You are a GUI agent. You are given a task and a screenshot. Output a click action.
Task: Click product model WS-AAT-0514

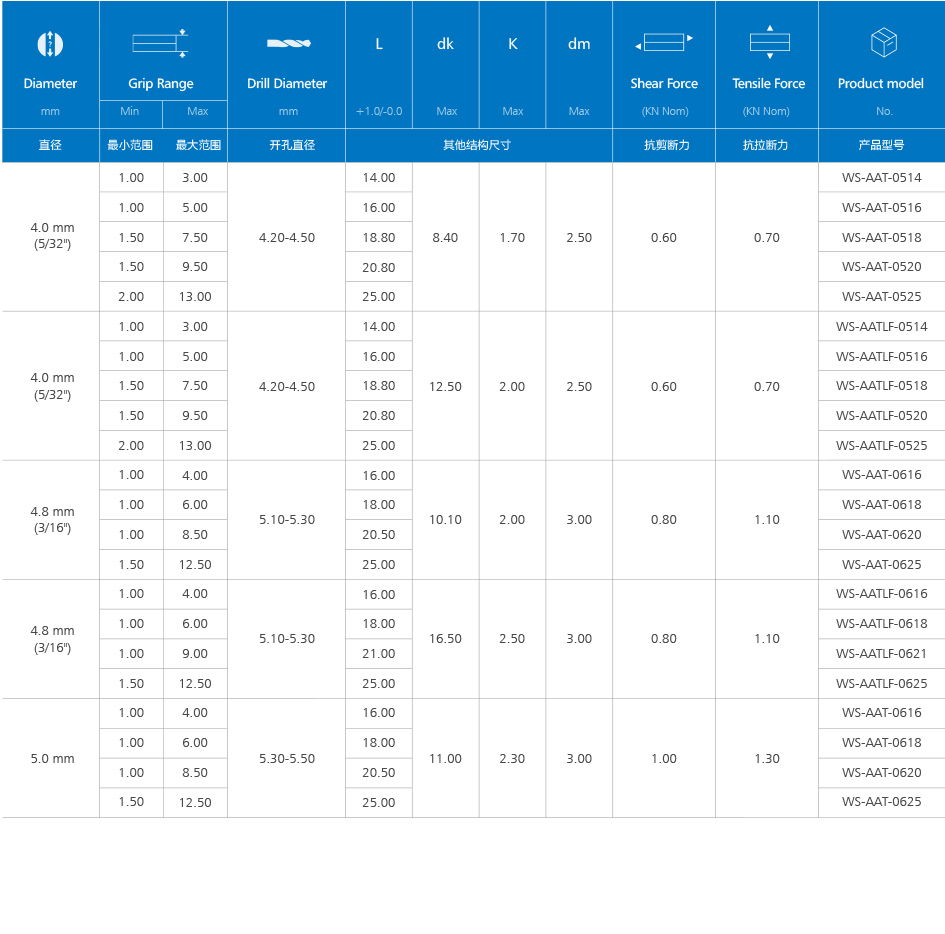tap(882, 178)
